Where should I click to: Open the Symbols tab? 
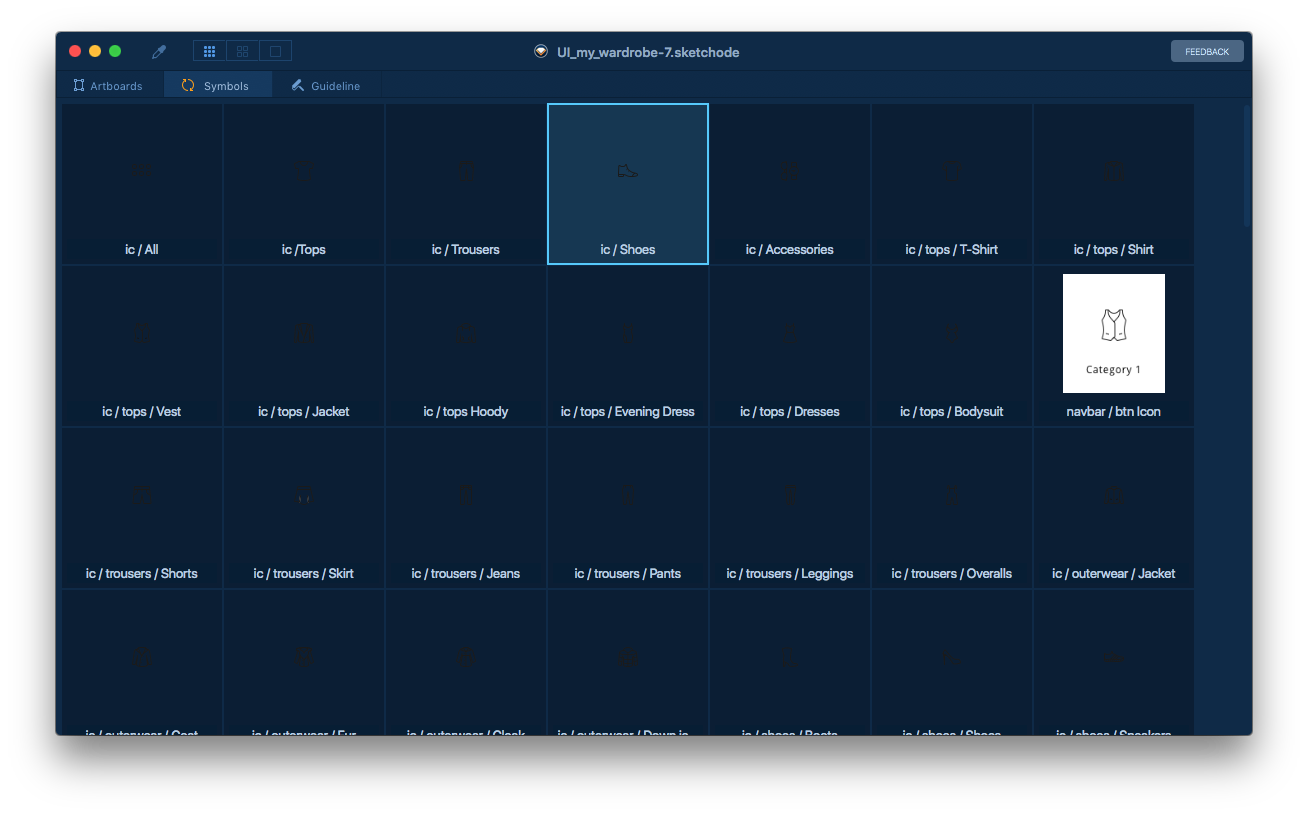(216, 86)
